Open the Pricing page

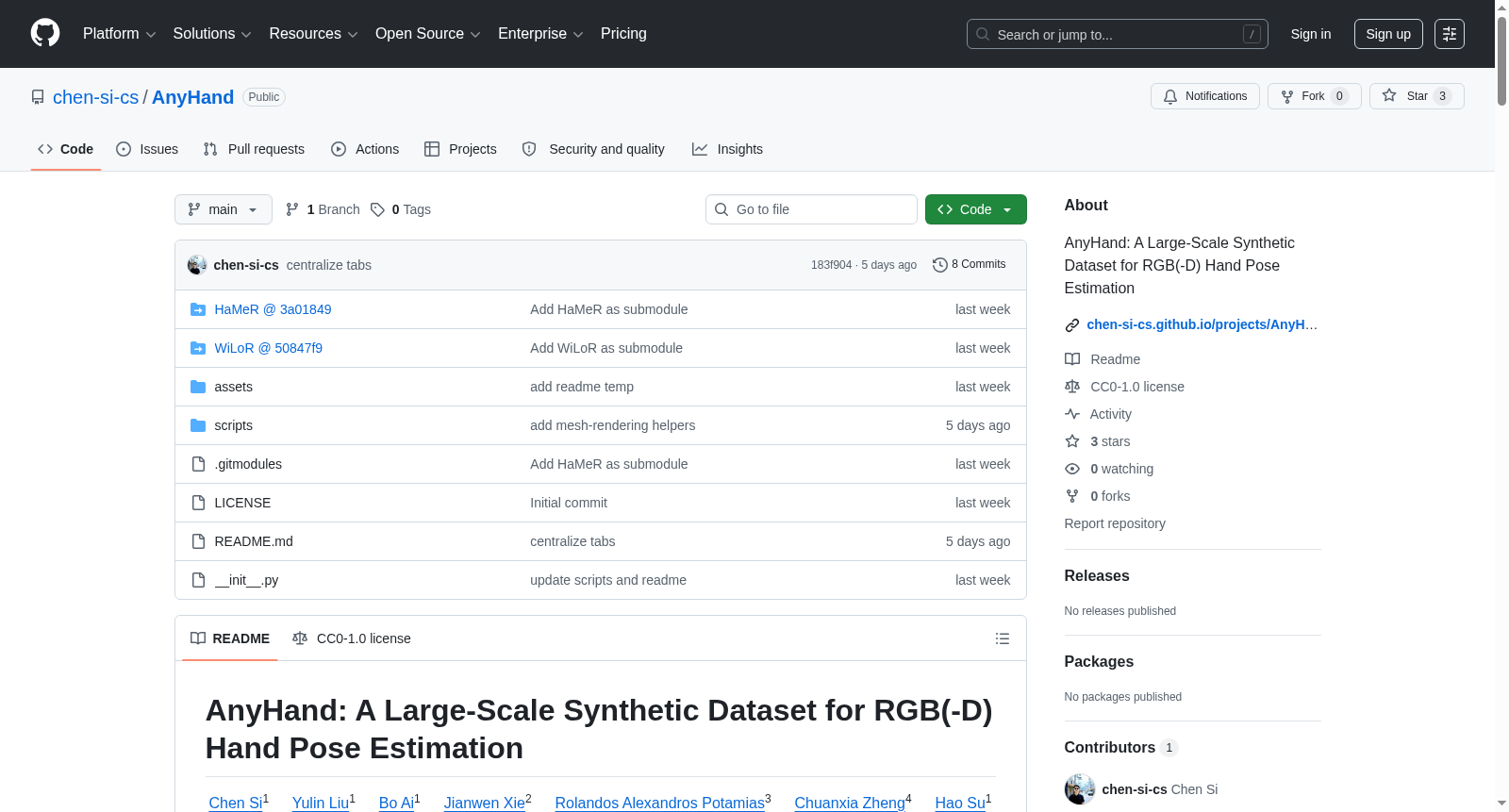coord(623,34)
